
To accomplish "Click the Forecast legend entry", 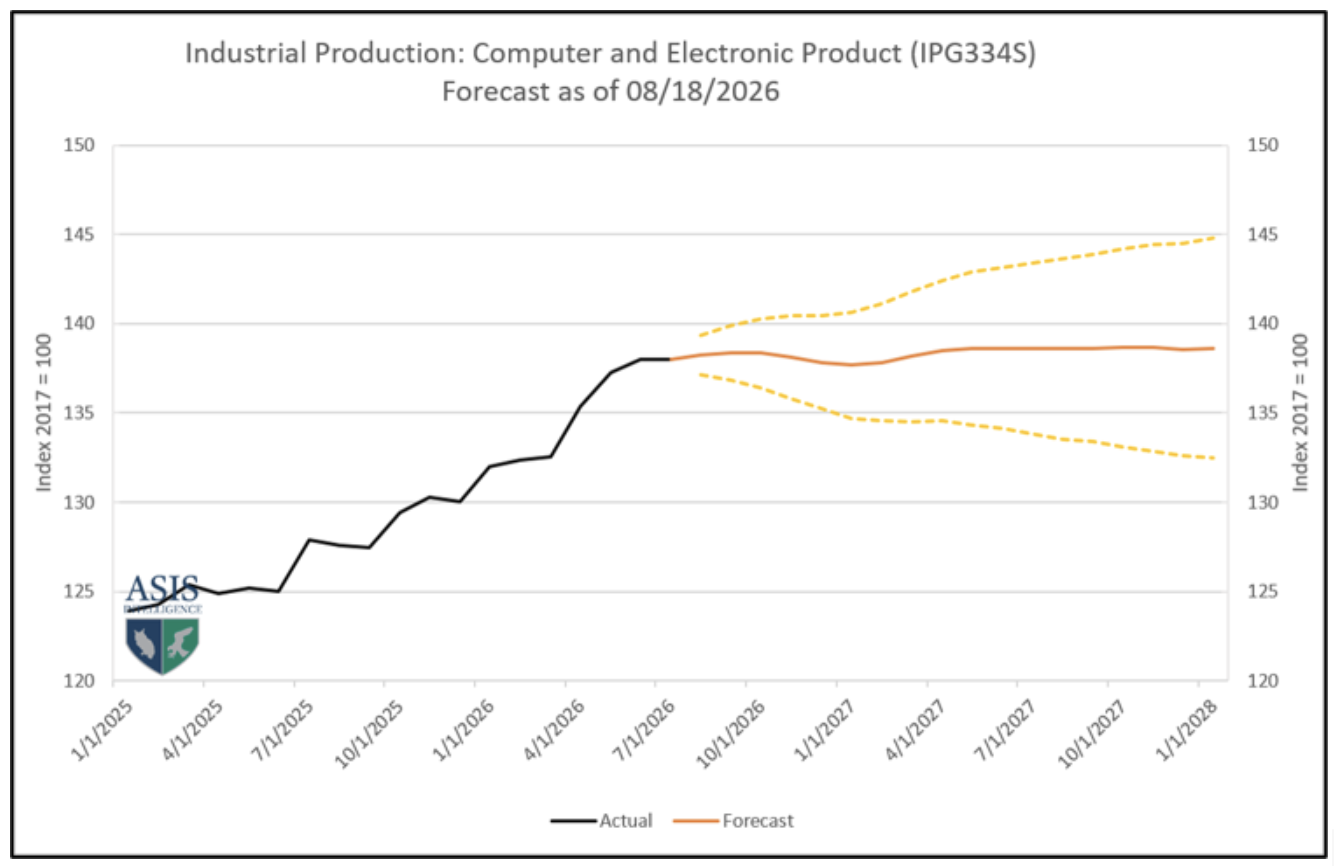I will coord(735,821).
